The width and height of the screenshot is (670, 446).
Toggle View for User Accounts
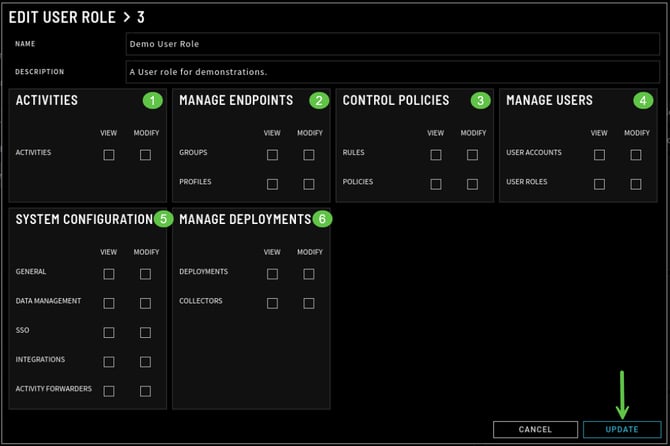click(x=599, y=155)
